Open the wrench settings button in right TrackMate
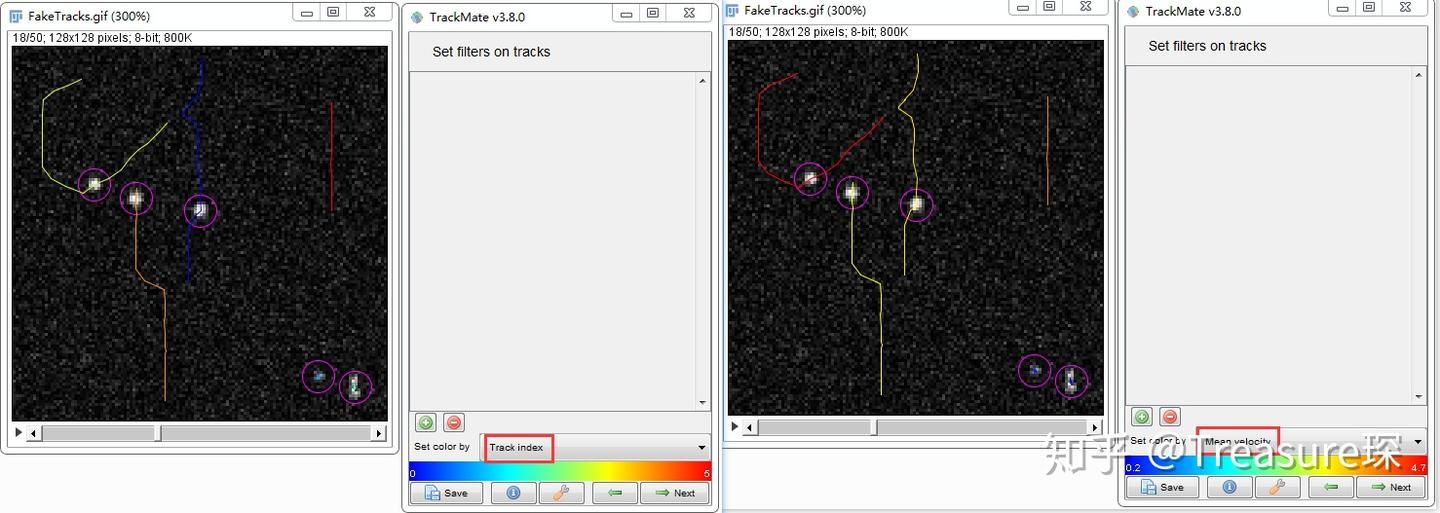This screenshot has height=513, width=1440. 1278,487
